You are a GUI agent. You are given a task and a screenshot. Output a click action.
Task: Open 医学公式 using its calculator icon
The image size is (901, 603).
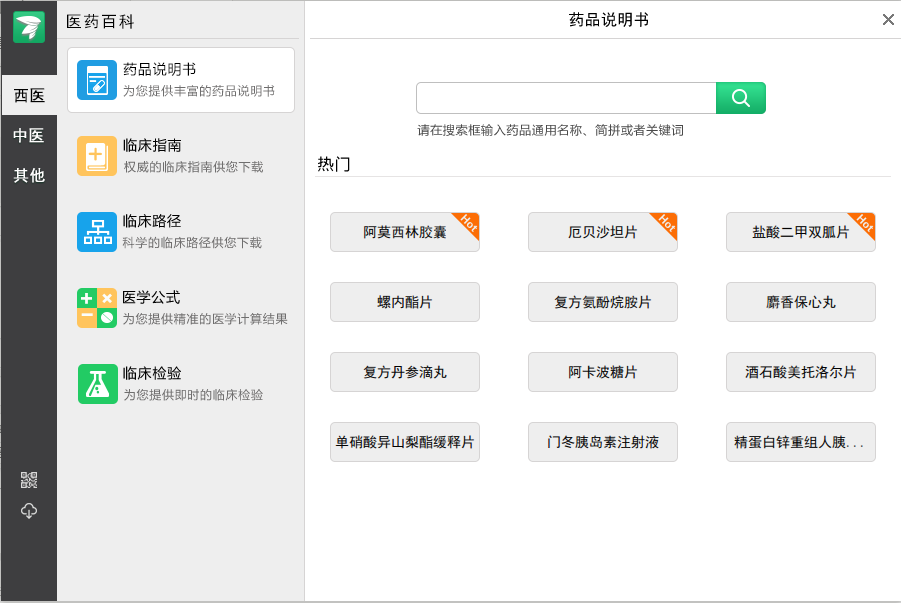coord(95,306)
